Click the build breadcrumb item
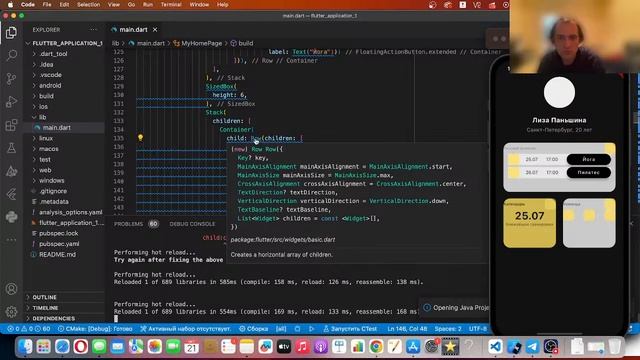The width and height of the screenshot is (640, 360). point(246,43)
